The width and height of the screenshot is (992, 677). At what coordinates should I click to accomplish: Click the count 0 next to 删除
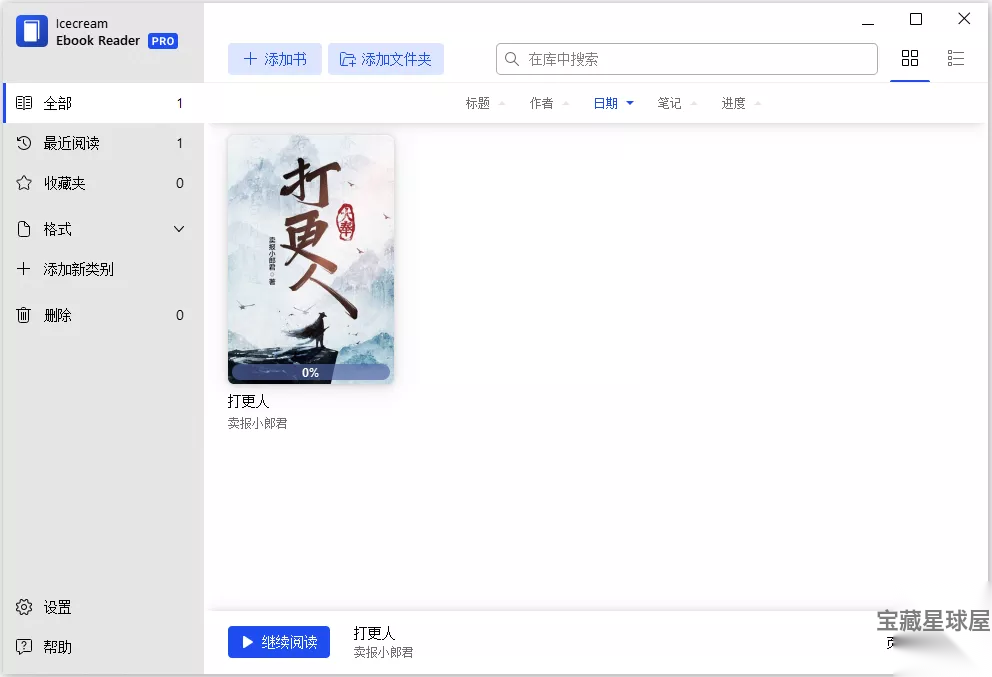click(180, 315)
